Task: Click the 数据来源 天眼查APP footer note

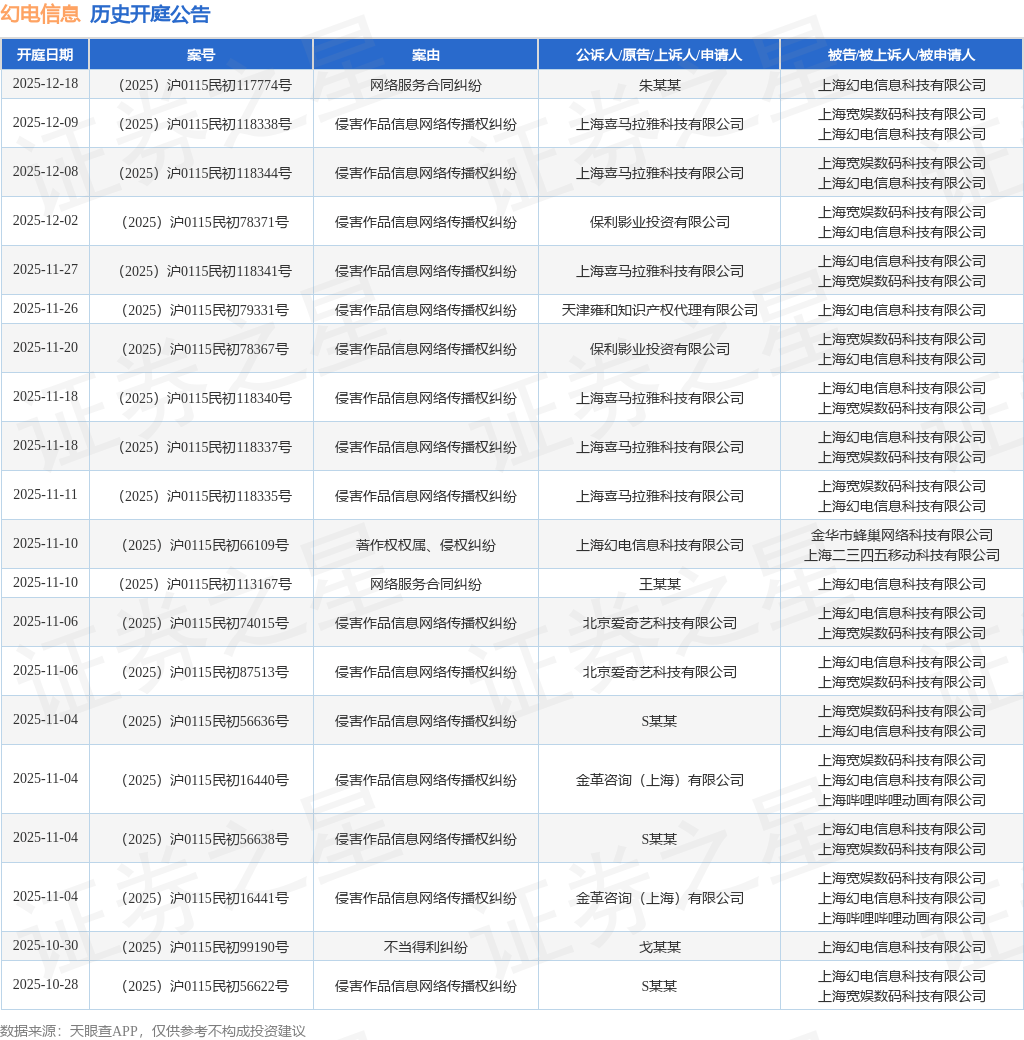Action: (x=152, y=1030)
